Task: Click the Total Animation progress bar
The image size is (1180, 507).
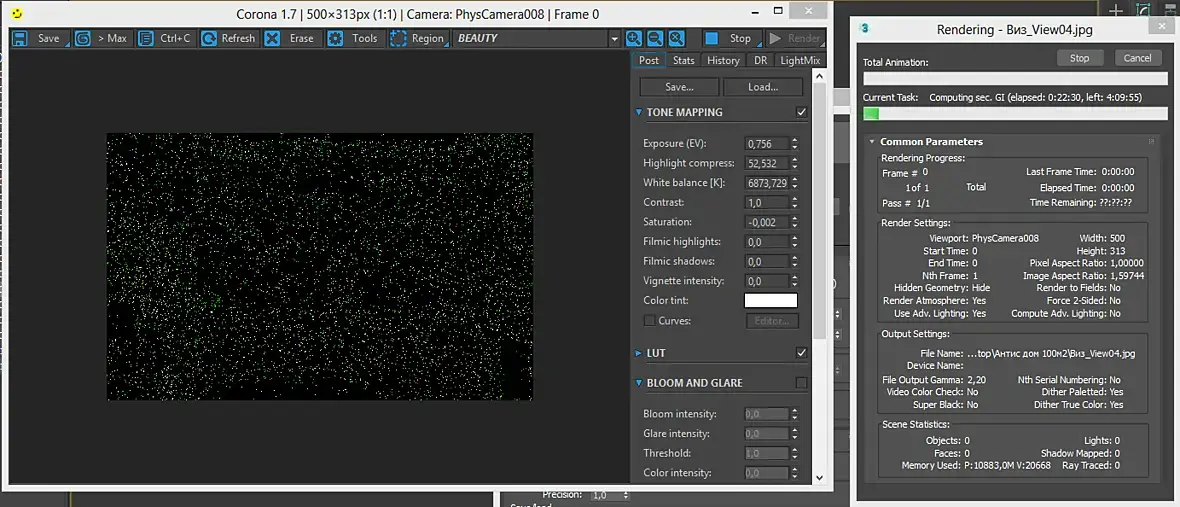Action: click(1015, 77)
